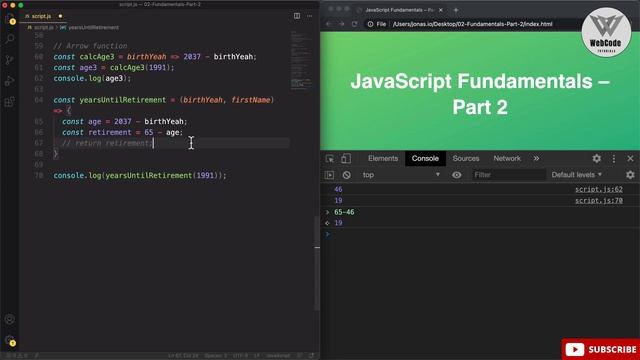640x360 pixels.
Task: Click the const age3 code line
Action: tap(114, 67)
